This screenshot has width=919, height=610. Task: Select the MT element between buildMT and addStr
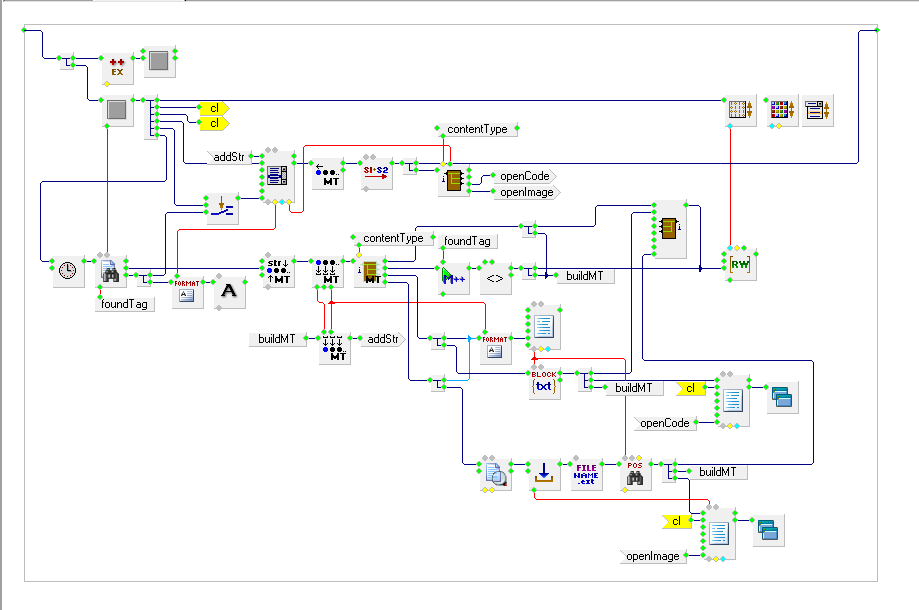pyautogui.click(x=335, y=349)
